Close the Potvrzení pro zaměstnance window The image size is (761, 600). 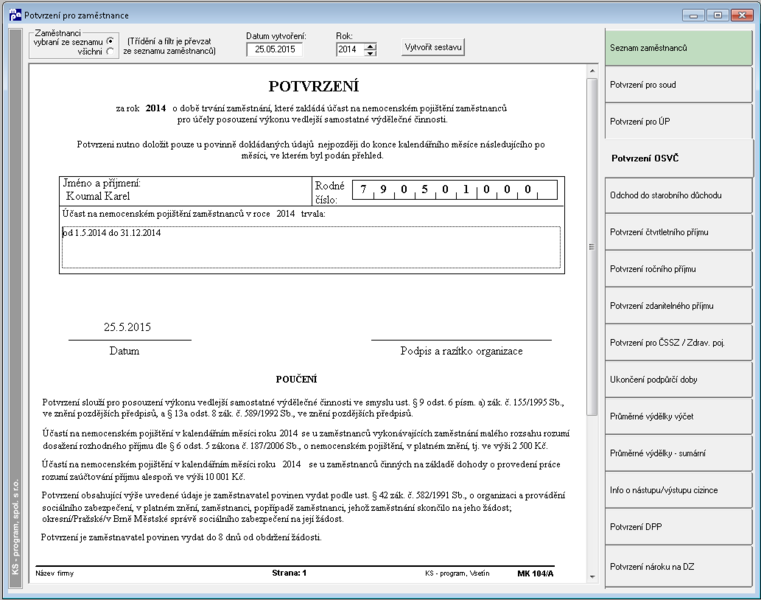tap(742, 16)
